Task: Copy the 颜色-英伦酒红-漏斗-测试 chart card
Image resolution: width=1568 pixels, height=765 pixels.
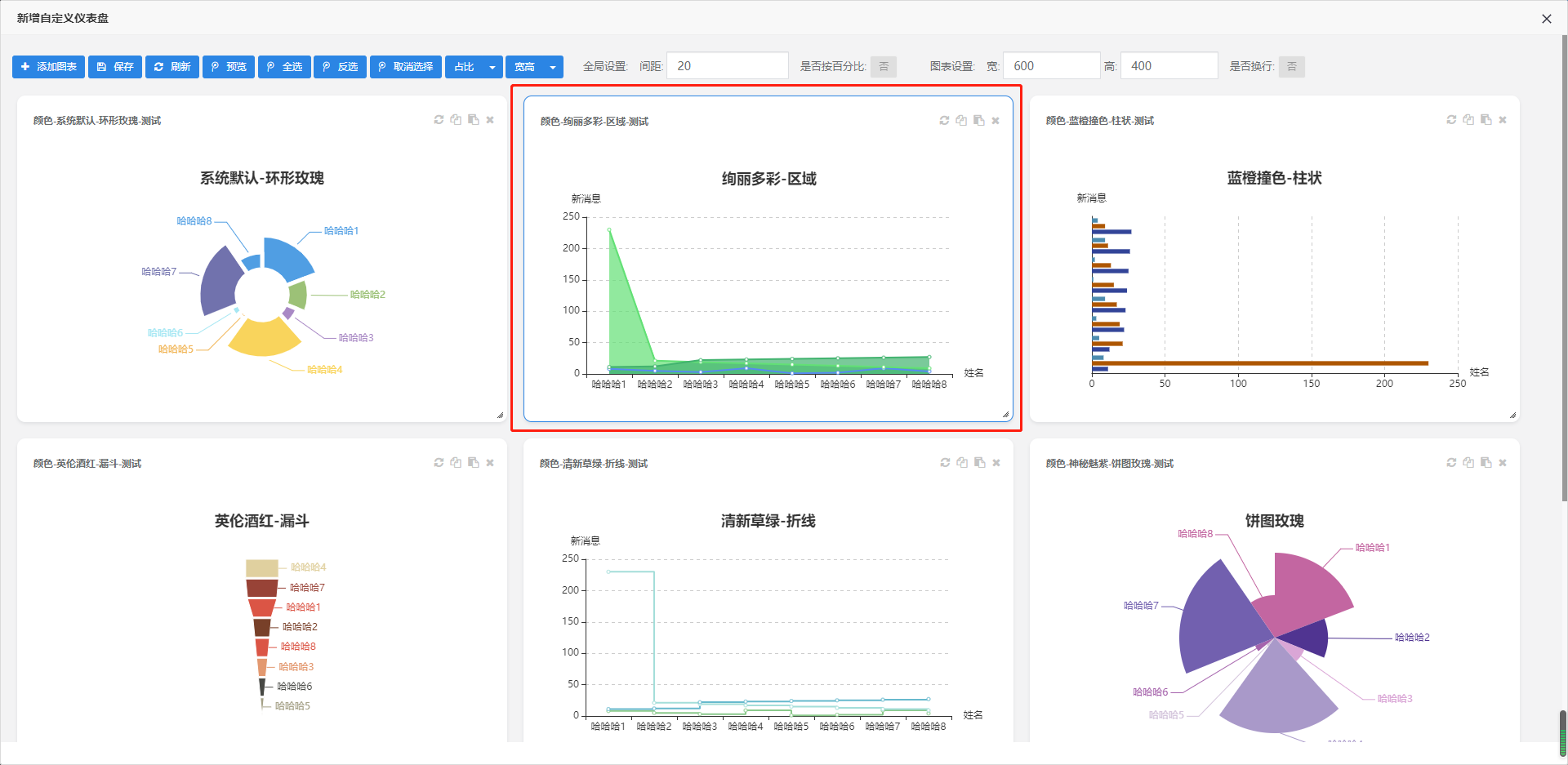Action: (456, 463)
